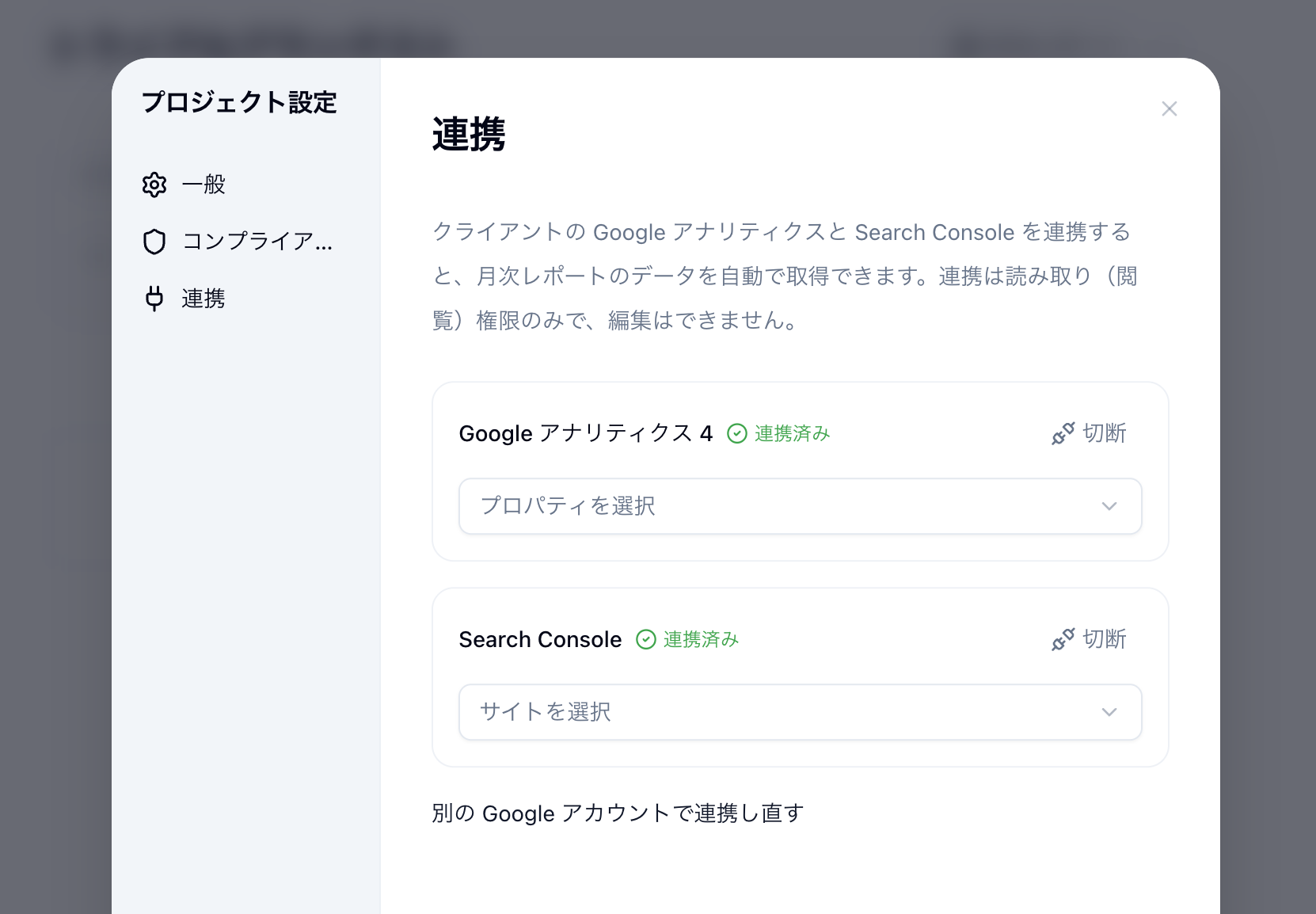The width and height of the screenshot is (1316, 914).
Task: Disconnect Google アナリティクス 4 via 切断
Action: [x=1090, y=433]
